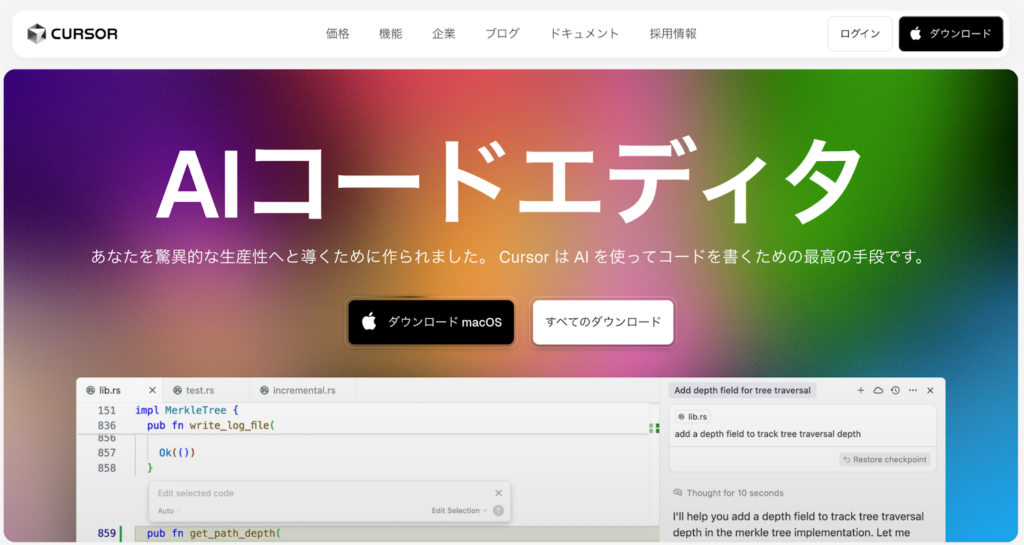Expand 'Thought for 10 seconds' section
The image size is (1024, 545).
(x=728, y=493)
